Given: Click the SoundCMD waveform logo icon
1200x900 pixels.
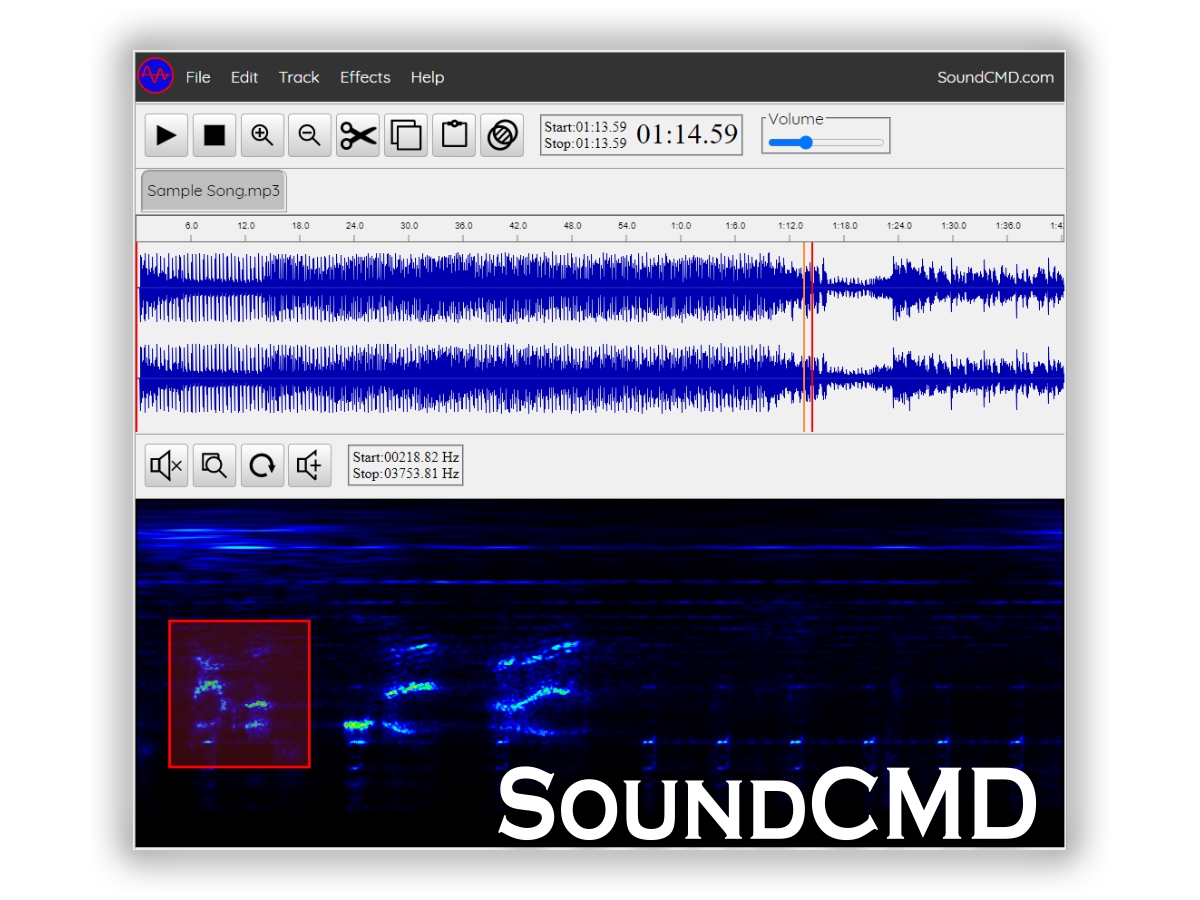Looking at the screenshot, I should click(x=156, y=76).
